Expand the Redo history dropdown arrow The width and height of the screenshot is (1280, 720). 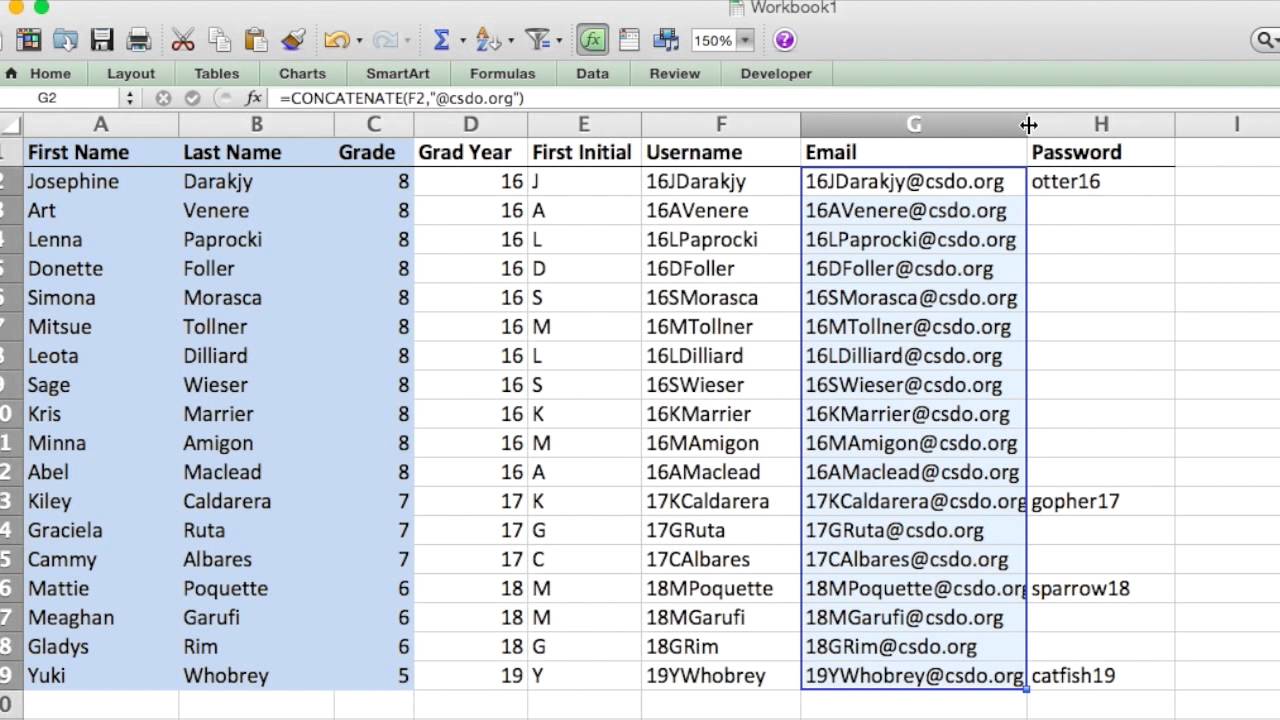click(407, 41)
